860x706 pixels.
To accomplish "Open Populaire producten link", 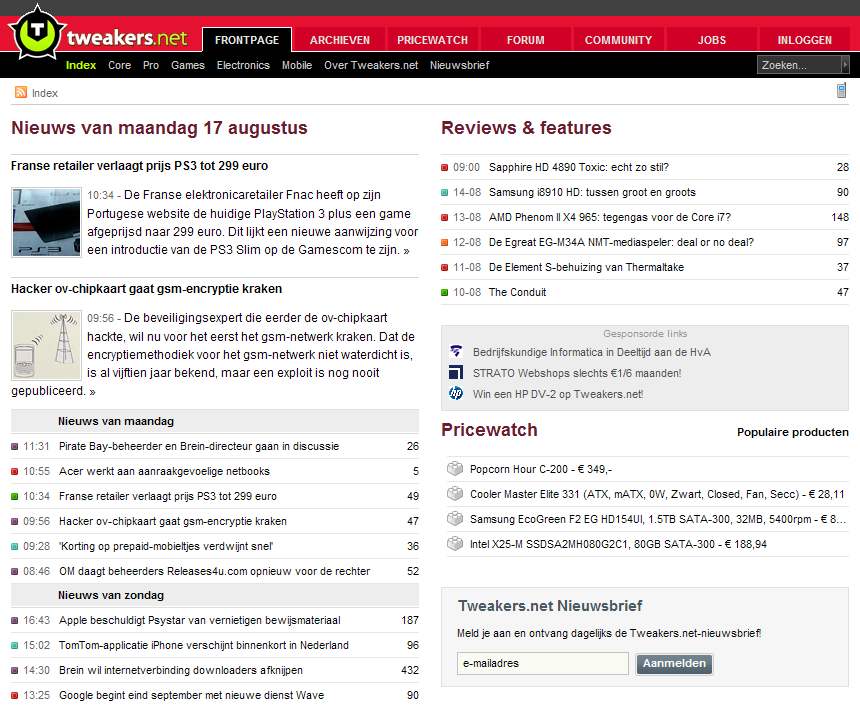I will coord(793,432).
